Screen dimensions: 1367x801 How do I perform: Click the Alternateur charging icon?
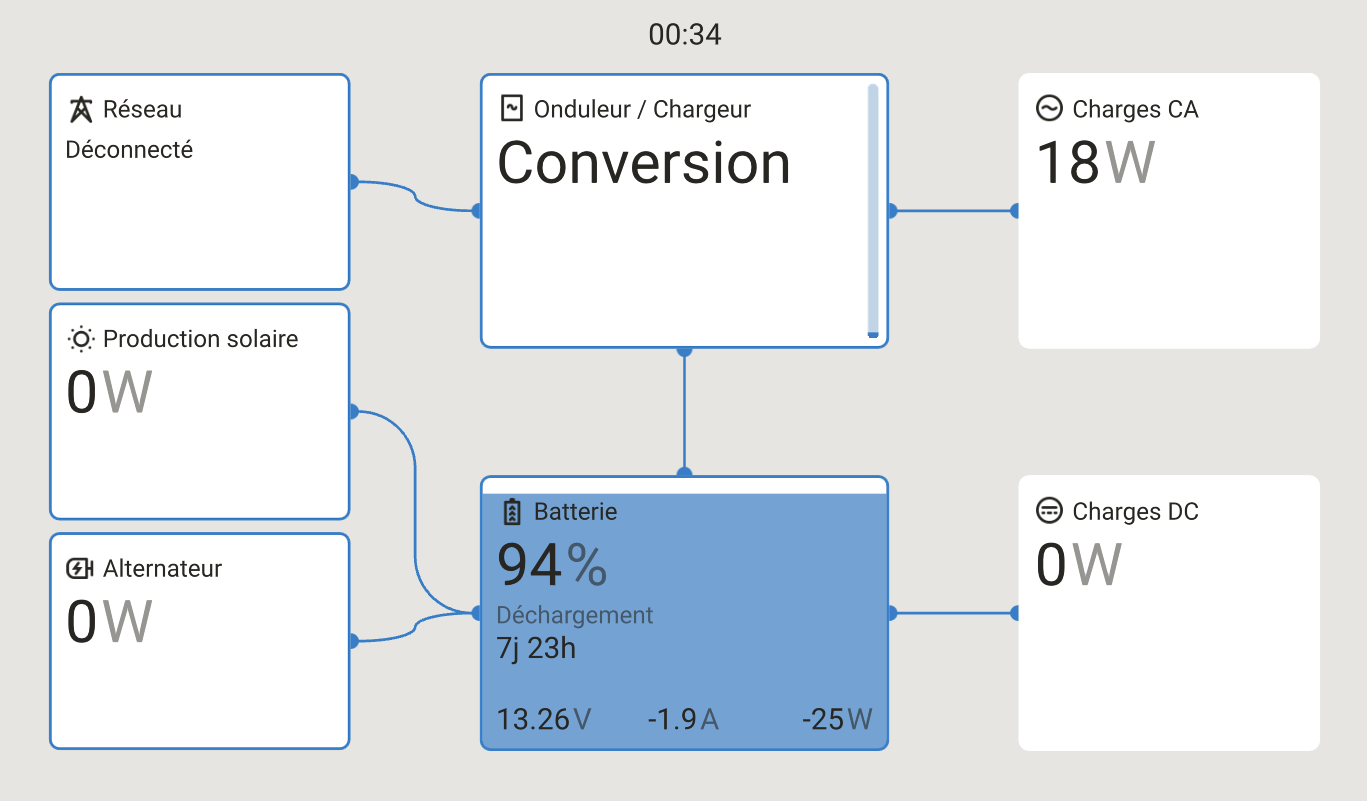(x=80, y=569)
